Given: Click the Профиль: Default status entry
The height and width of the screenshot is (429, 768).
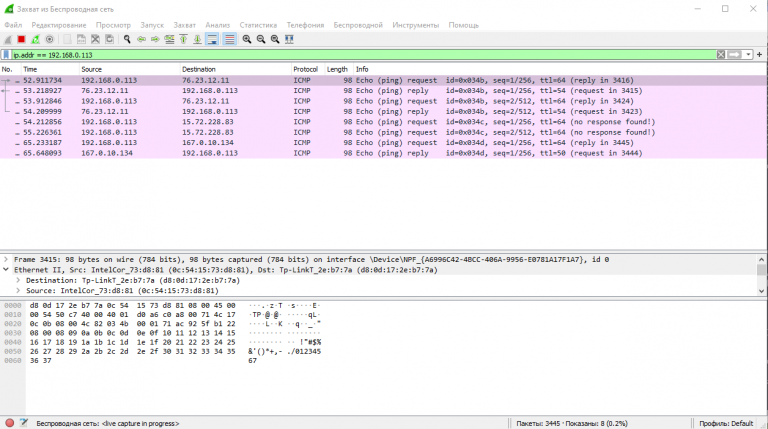Looking at the screenshot, I should click(726, 424).
